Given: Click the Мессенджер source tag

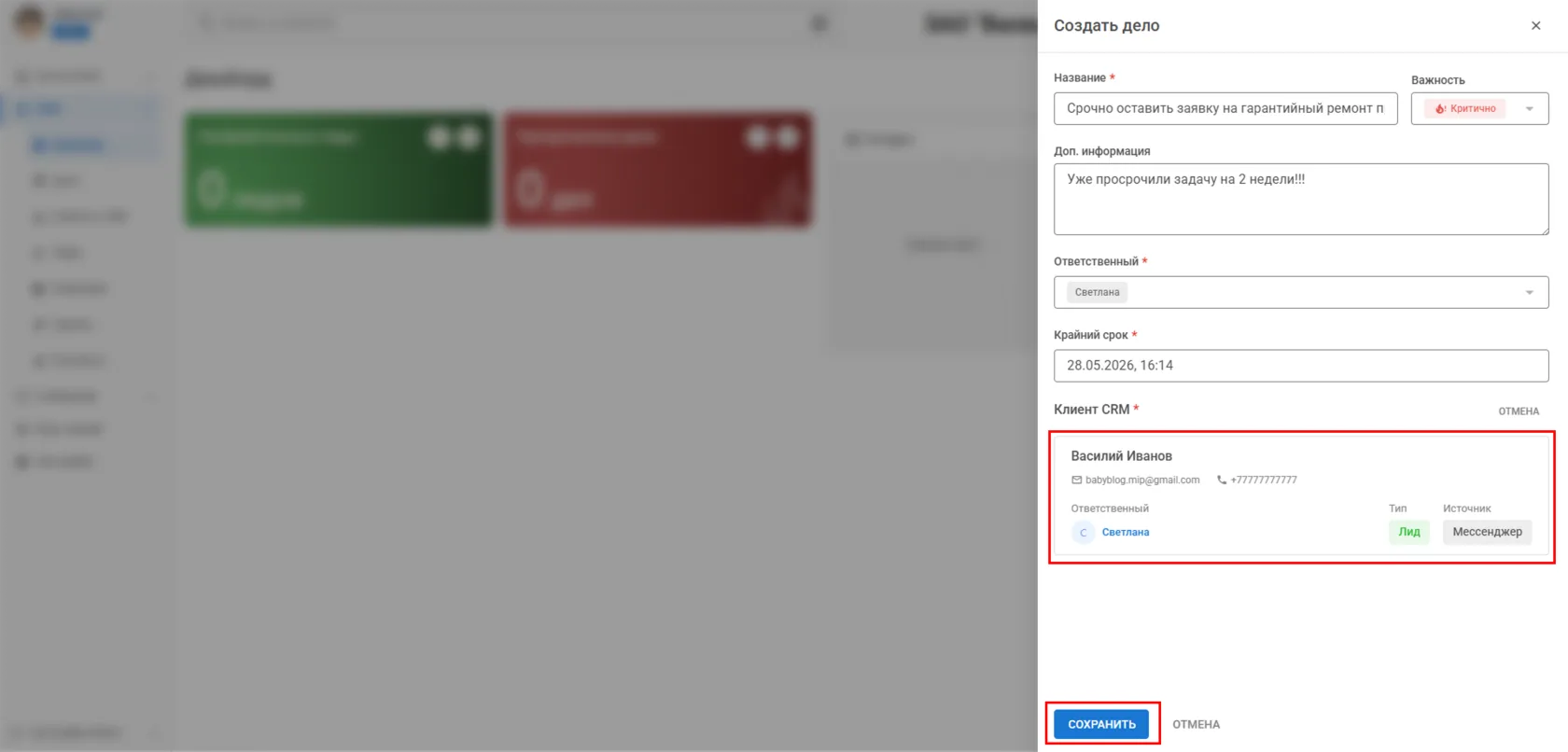Looking at the screenshot, I should tap(1487, 532).
